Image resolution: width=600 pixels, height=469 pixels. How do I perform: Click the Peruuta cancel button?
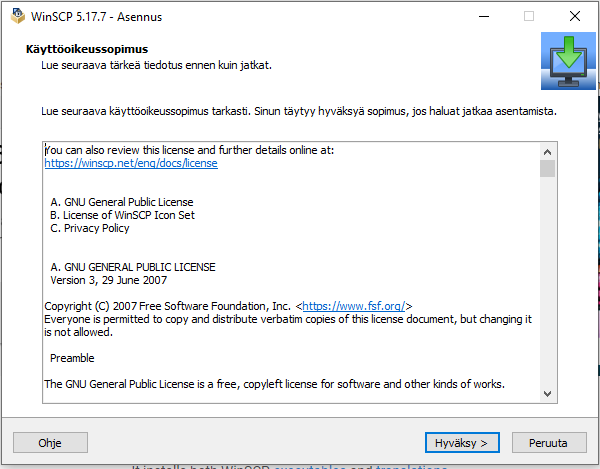pyautogui.click(x=549, y=442)
